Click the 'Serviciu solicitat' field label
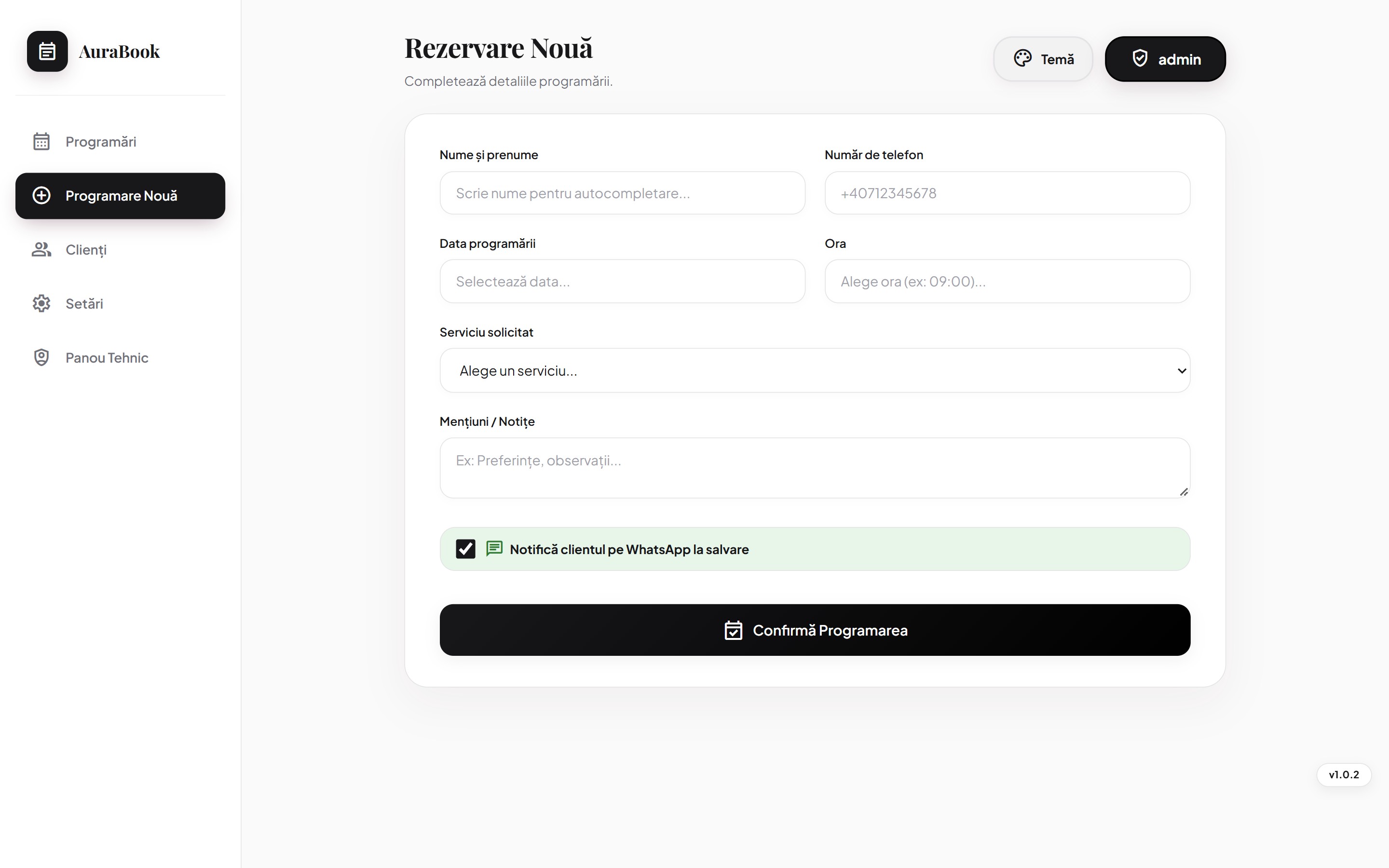This screenshot has height=868, width=1389. coord(486,332)
